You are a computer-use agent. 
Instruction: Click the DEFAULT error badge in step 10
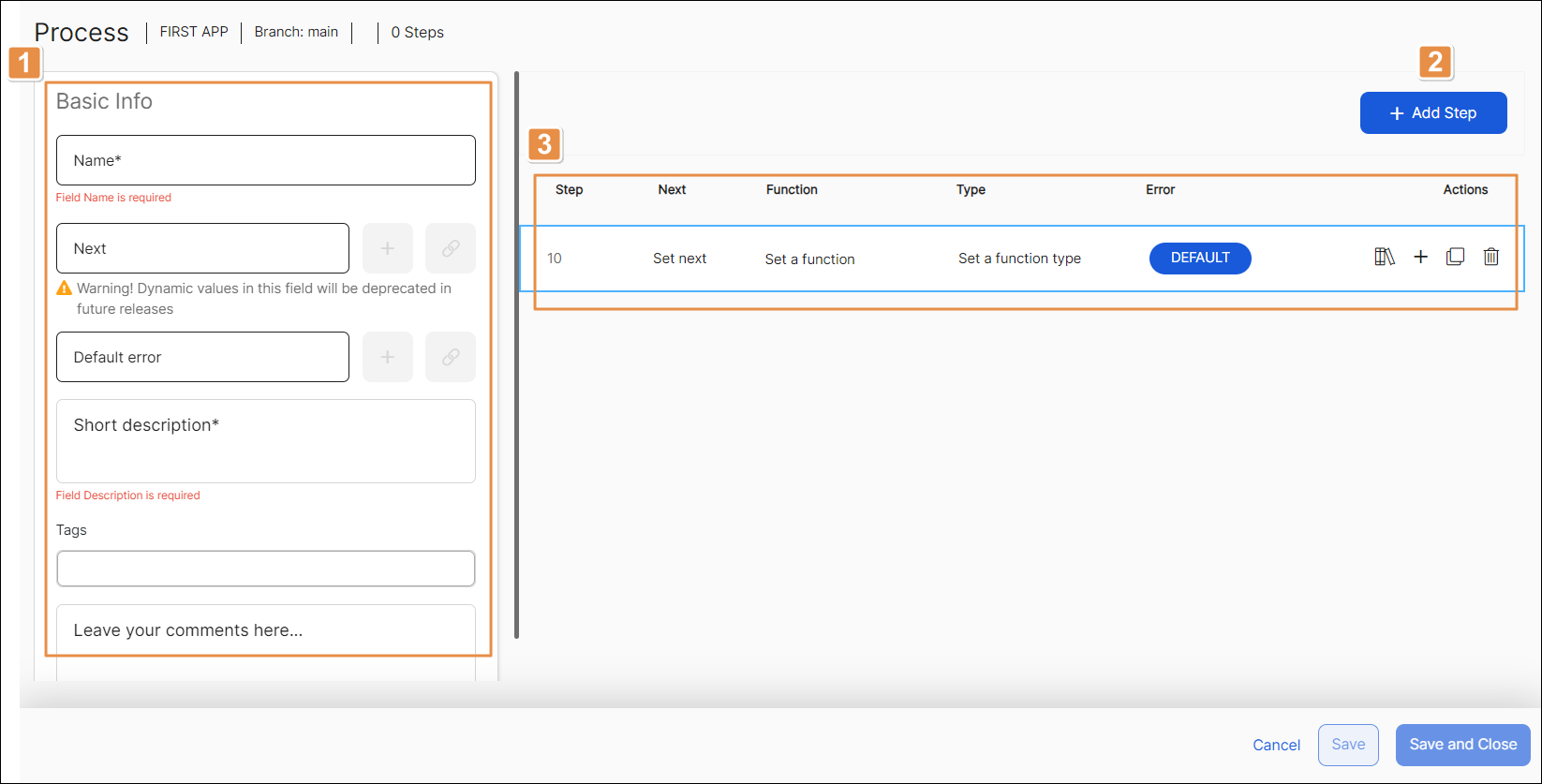[x=1200, y=258]
